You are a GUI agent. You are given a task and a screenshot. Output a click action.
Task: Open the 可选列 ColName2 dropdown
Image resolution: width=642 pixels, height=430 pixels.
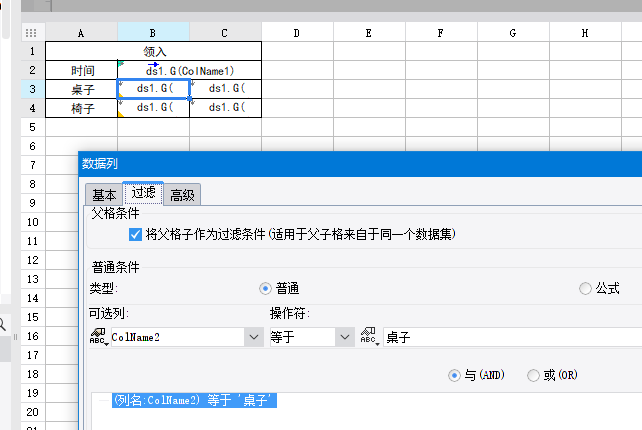[x=254, y=337]
